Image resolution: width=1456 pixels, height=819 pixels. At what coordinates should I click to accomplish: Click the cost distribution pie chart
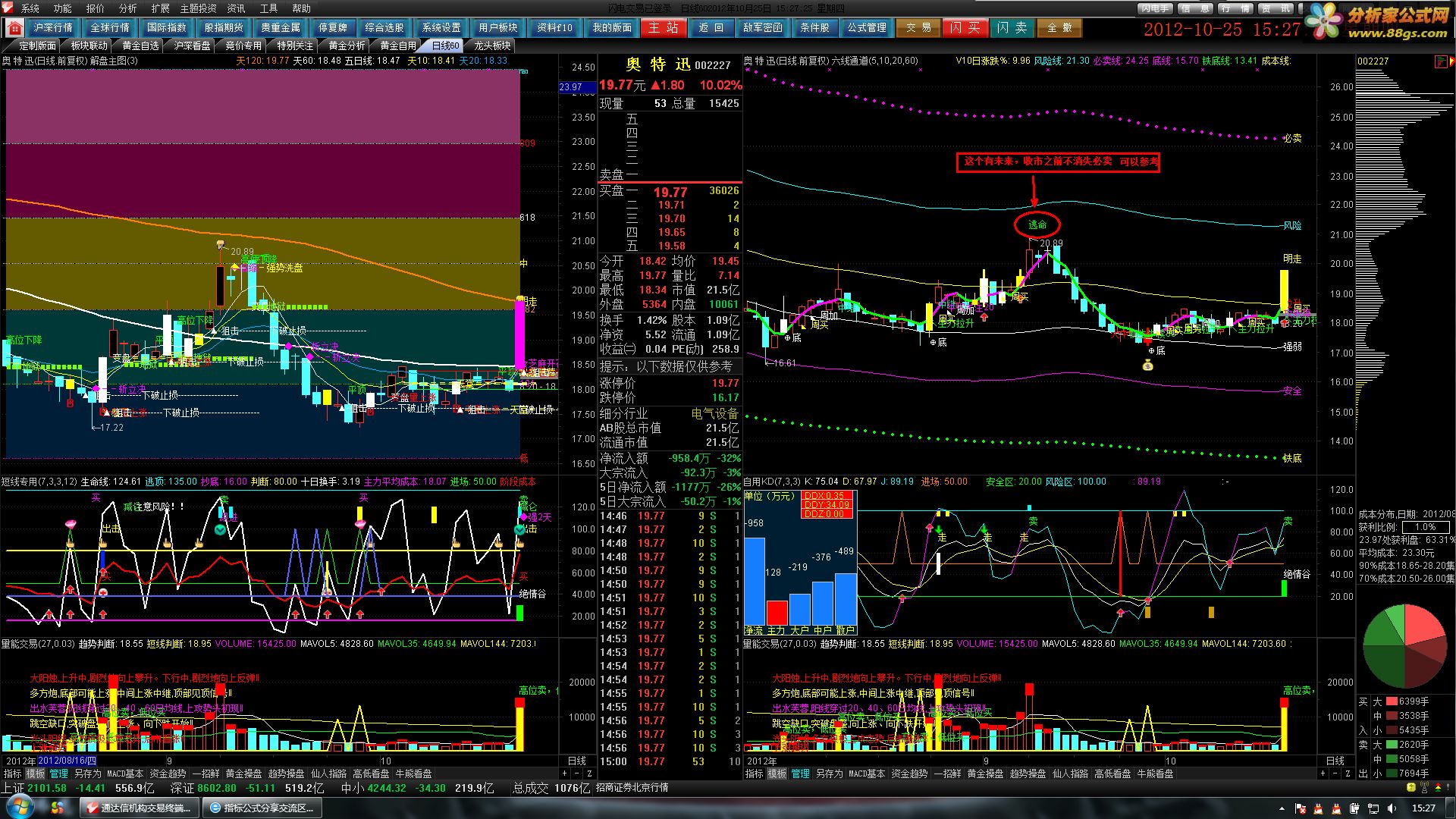tap(1404, 645)
